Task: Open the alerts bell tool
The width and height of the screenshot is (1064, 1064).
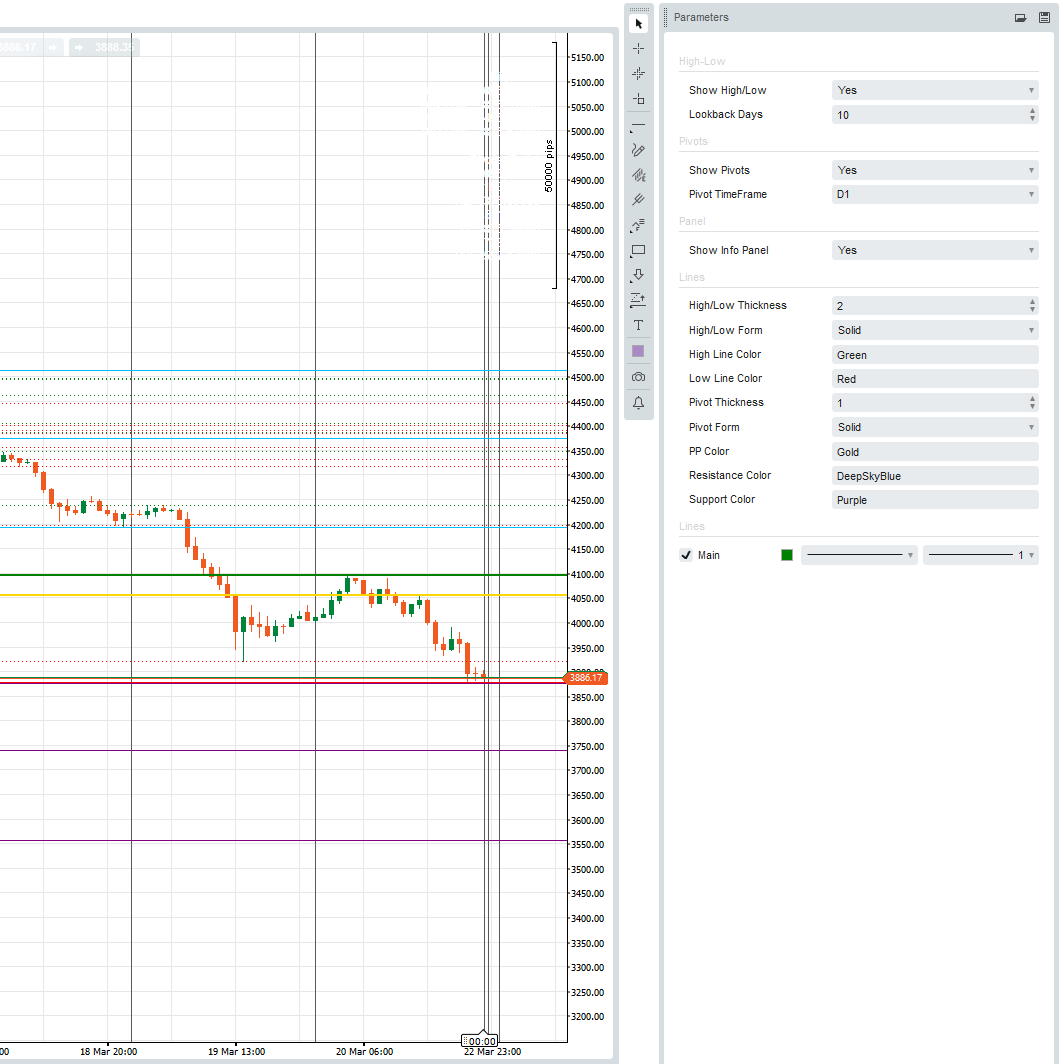Action: (x=638, y=402)
